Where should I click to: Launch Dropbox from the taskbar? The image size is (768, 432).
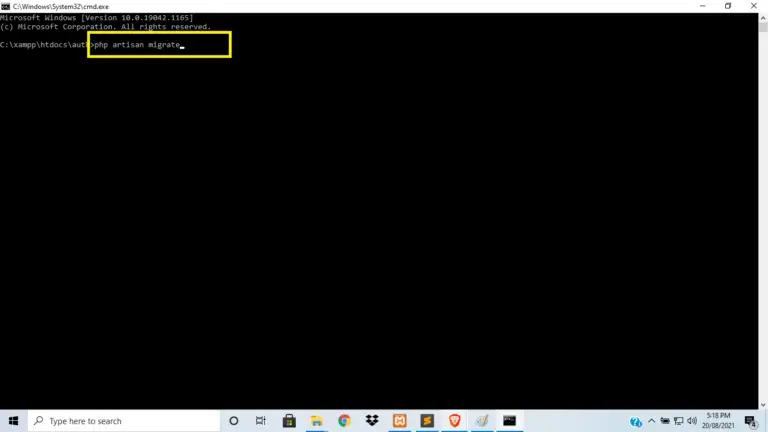(372, 421)
